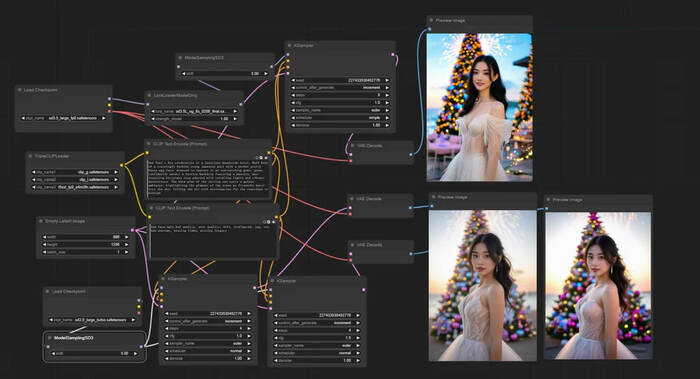The image size is (700, 379).
Task: Click the long positive prompt text box
Action: click(208, 178)
